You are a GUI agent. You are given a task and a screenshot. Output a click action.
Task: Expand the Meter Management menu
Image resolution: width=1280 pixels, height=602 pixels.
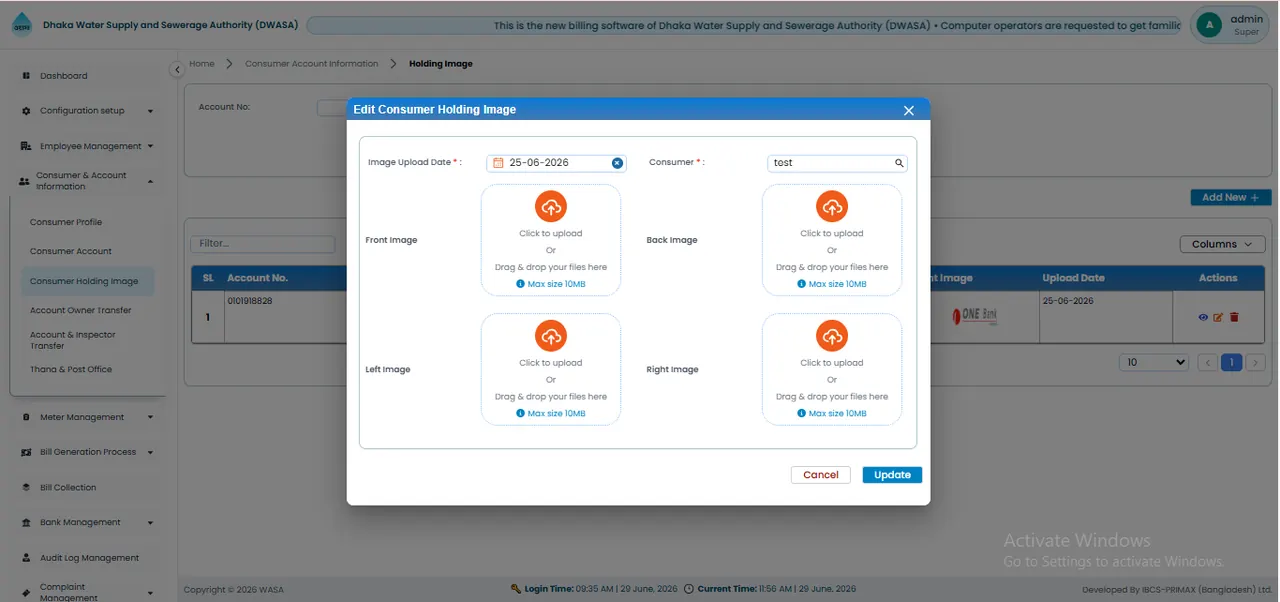click(87, 417)
